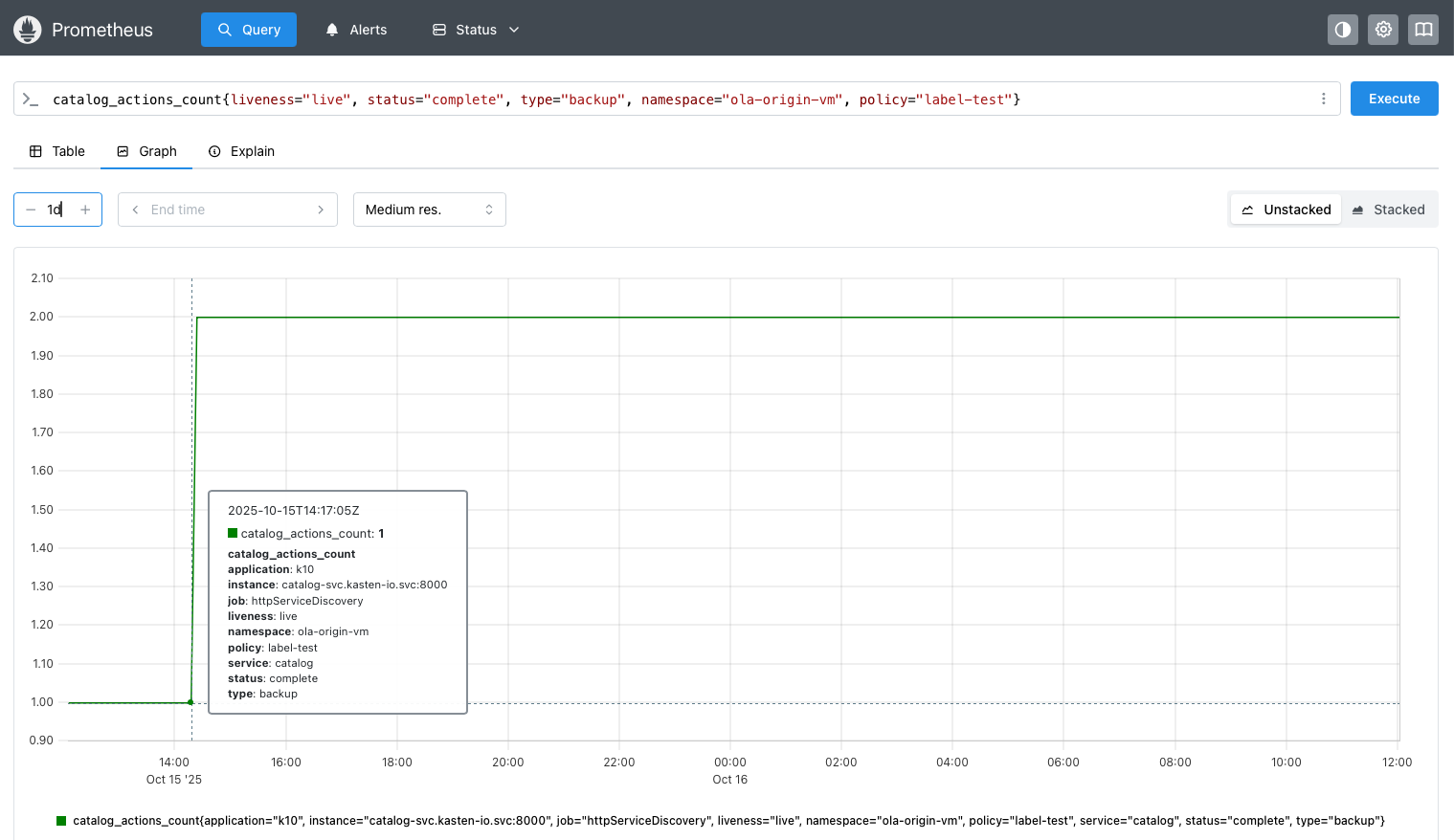Select the Unstacked graph mode
Viewport: 1454px width, 840px height.
(x=1286, y=210)
